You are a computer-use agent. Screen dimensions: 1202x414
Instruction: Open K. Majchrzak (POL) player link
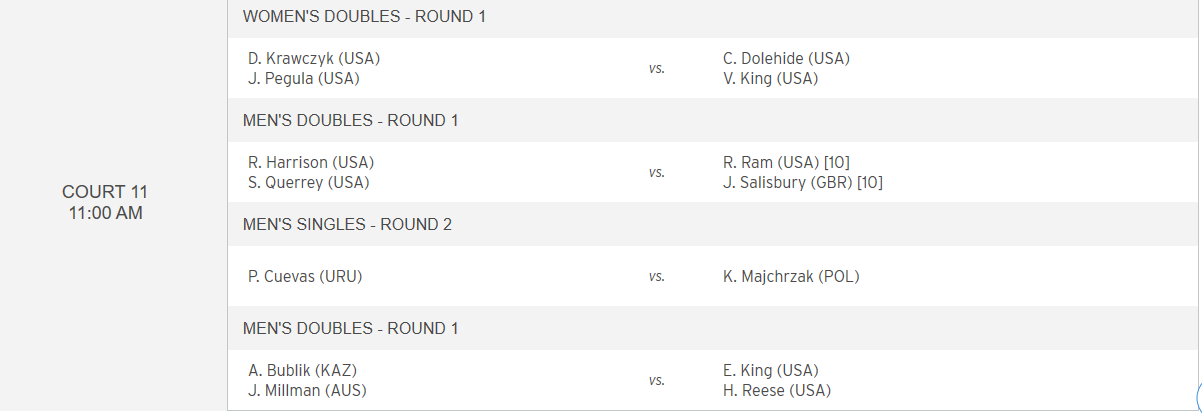coord(791,276)
